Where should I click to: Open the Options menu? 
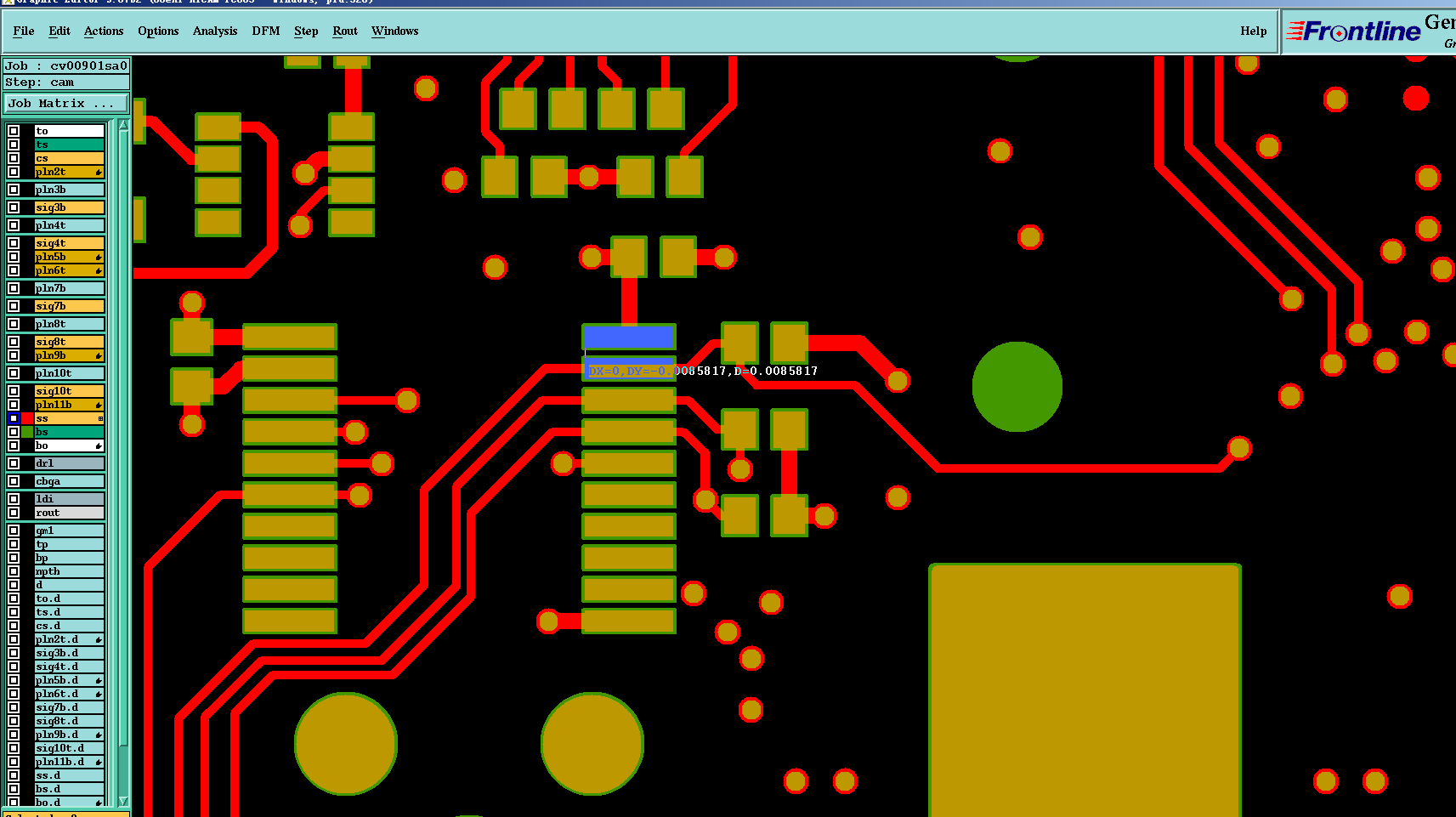[158, 31]
